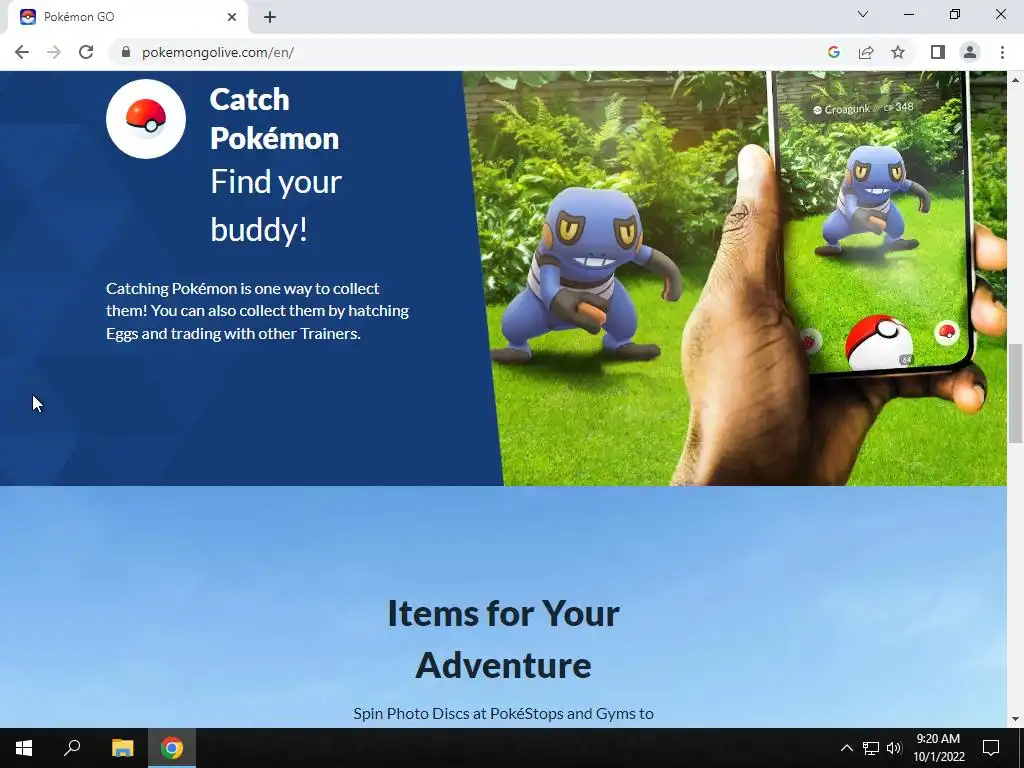This screenshot has width=1024, height=768.
Task: Open the Windows Start menu
Action: tap(24, 748)
